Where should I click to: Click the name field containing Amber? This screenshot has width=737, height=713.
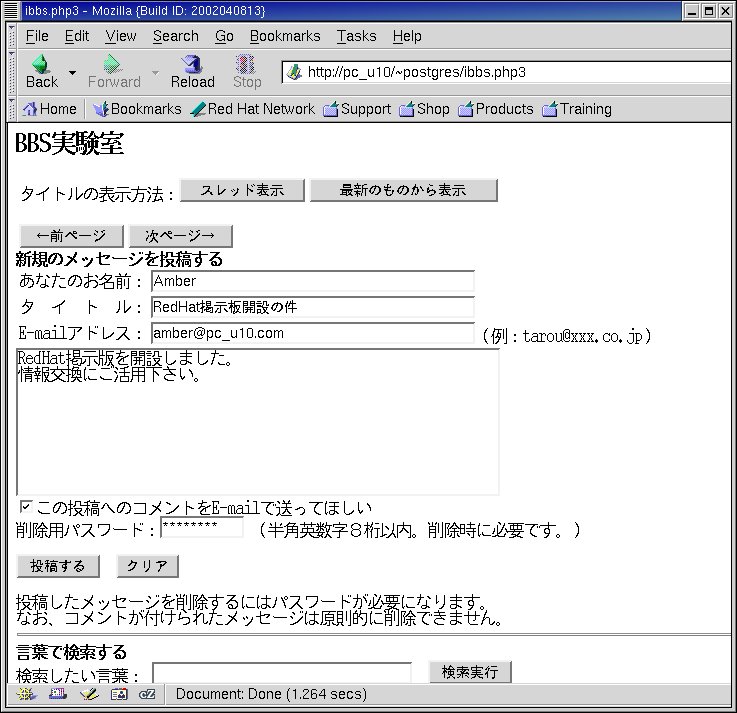[313, 281]
